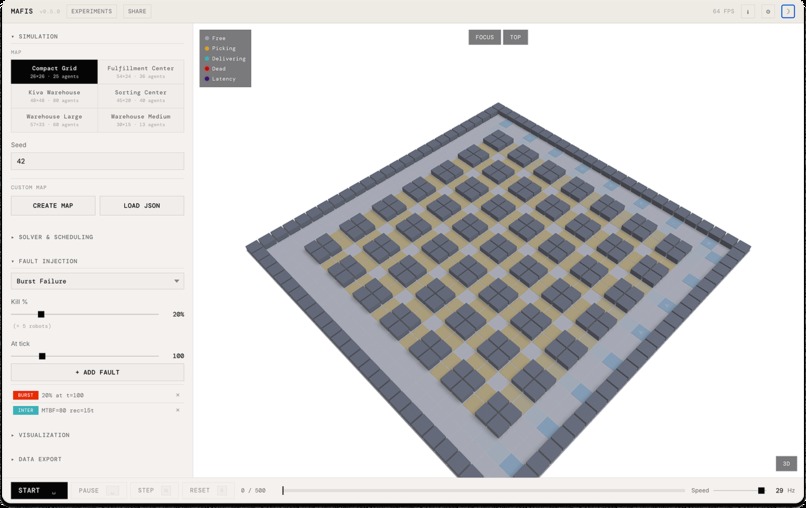Open the settings gear icon
Screen dimensions: 806x508
(x=768, y=11)
